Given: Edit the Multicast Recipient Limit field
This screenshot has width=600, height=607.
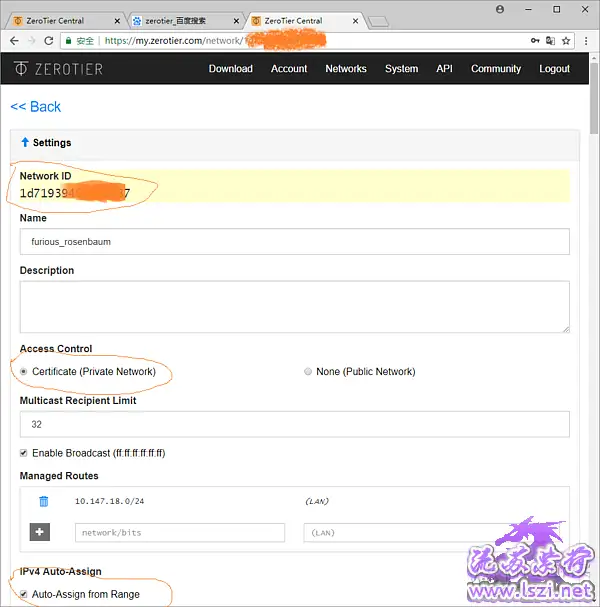Looking at the screenshot, I should tap(295, 424).
